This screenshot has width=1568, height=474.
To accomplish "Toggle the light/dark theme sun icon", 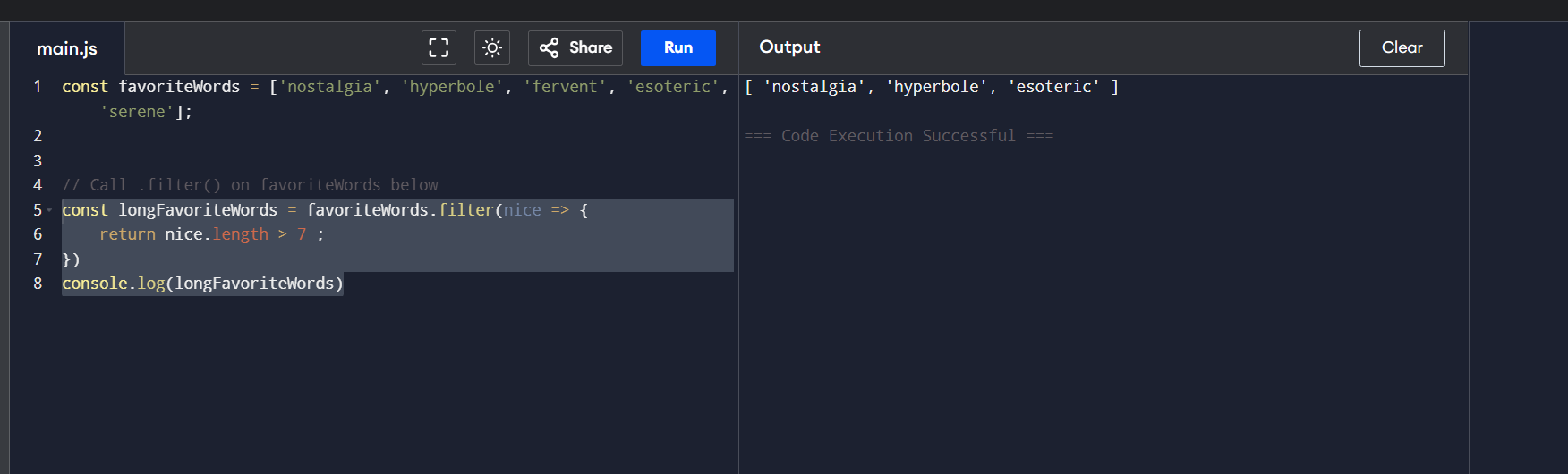I will click(x=492, y=48).
